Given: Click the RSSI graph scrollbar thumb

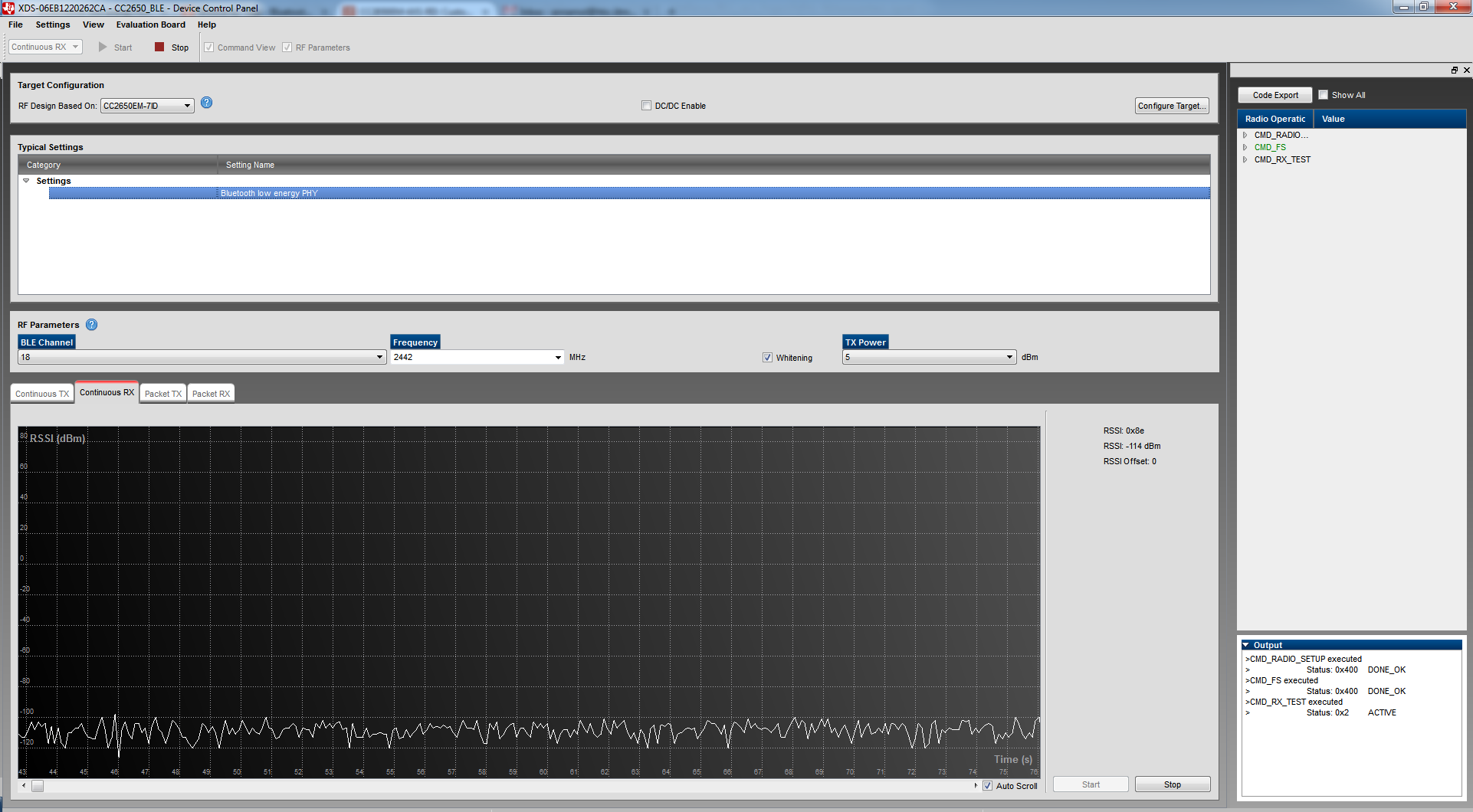Looking at the screenshot, I should (x=38, y=786).
